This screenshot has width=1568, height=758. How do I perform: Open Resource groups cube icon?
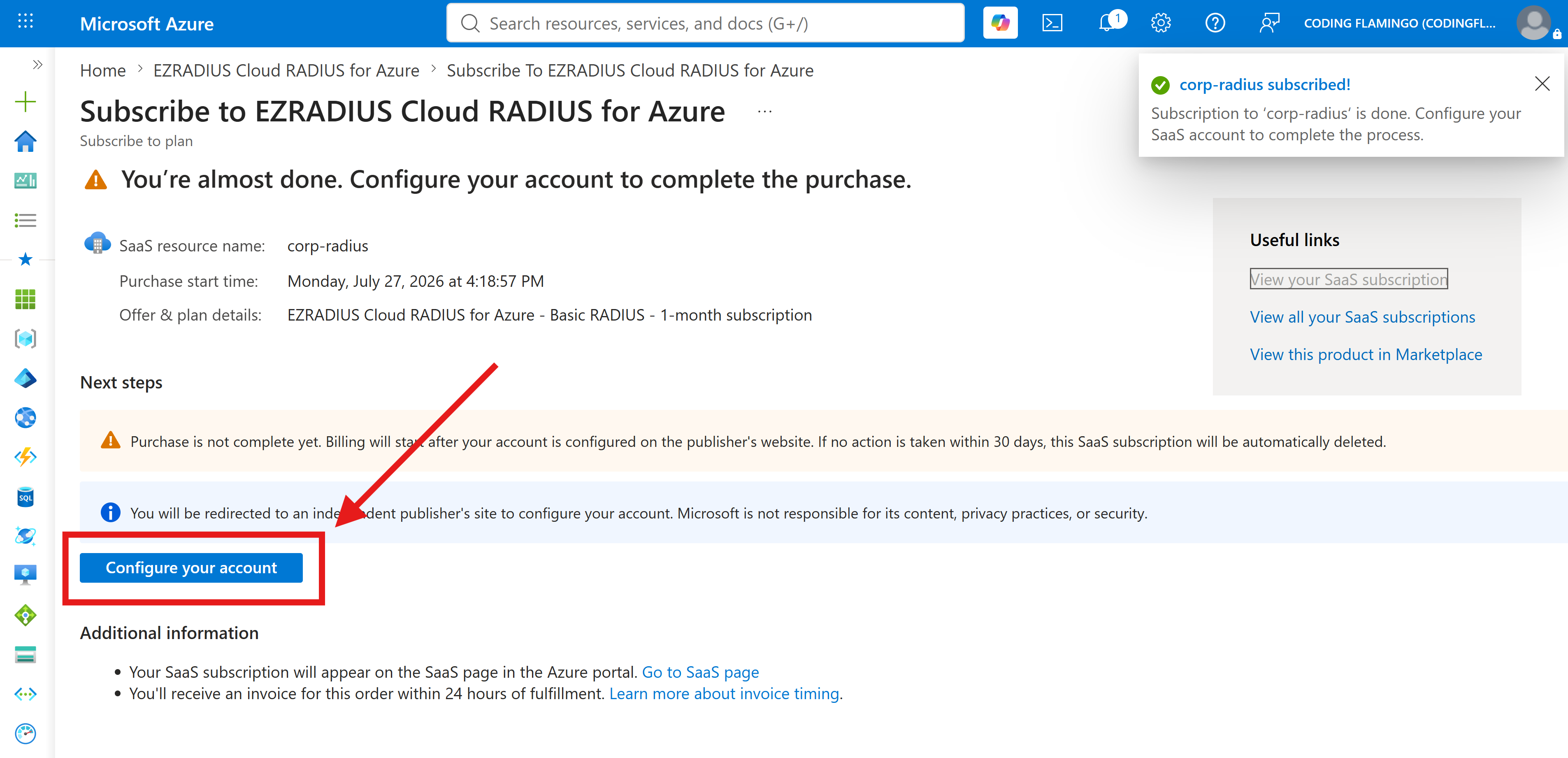(x=26, y=339)
